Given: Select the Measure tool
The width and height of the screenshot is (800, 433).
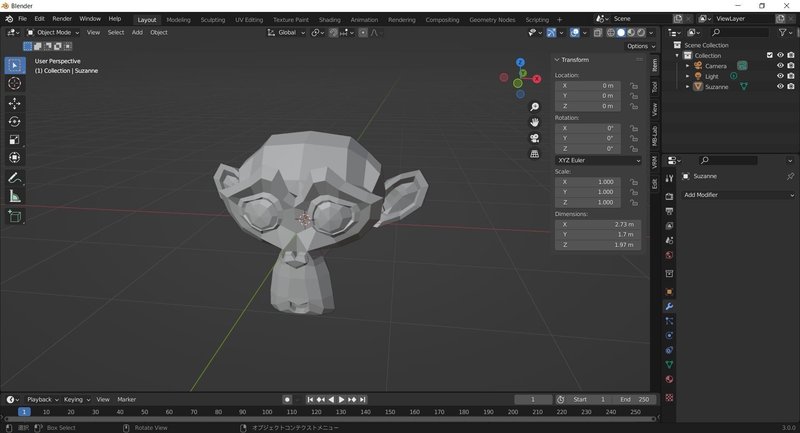Looking at the screenshot, I should [15, 196].
